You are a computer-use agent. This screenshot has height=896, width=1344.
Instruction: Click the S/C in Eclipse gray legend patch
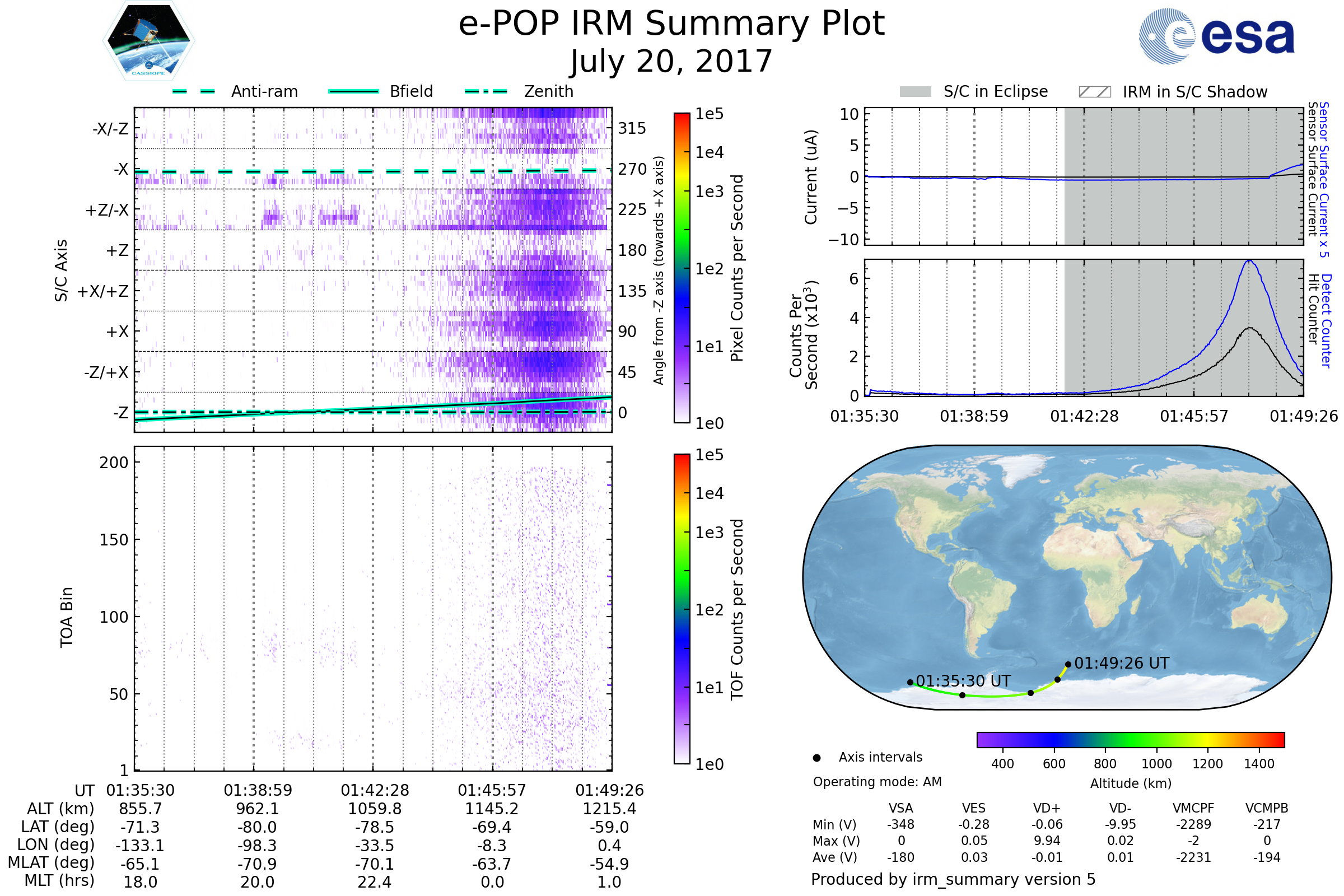[915, 92]
